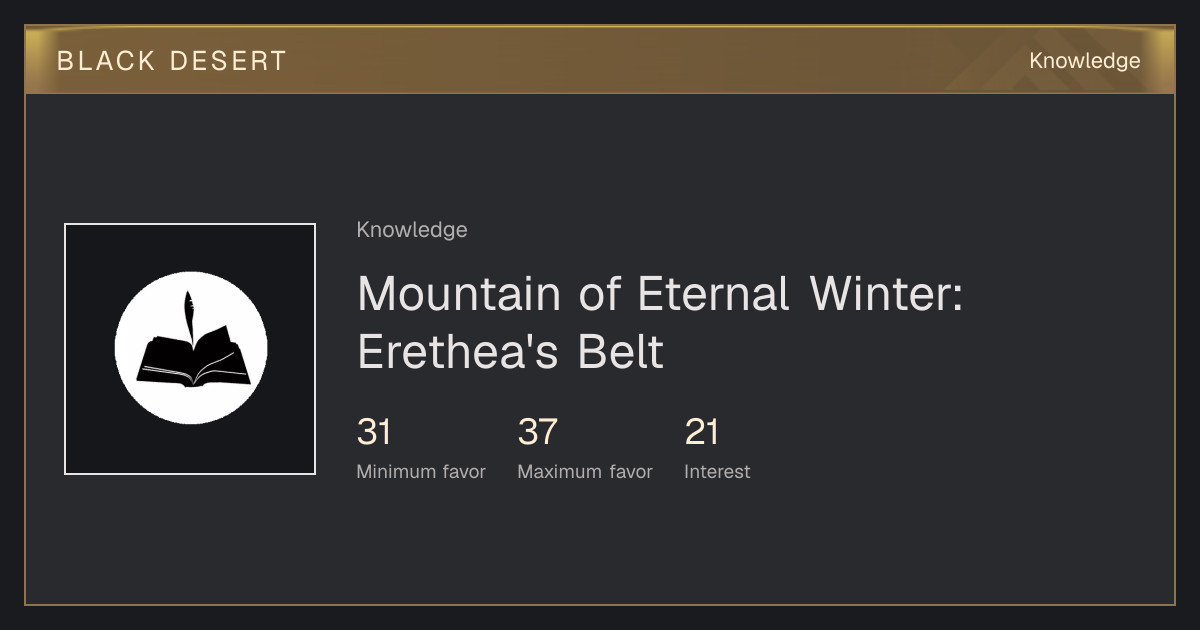Select the Erethea's Belt title line
Viewport: 1200px width, 630px height.
tap(510, 352)
